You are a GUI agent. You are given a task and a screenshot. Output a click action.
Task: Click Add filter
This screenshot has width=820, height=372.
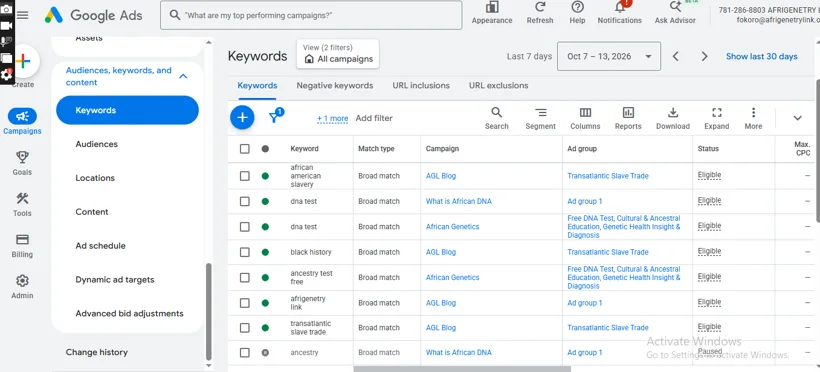click(x=374, y=118)
